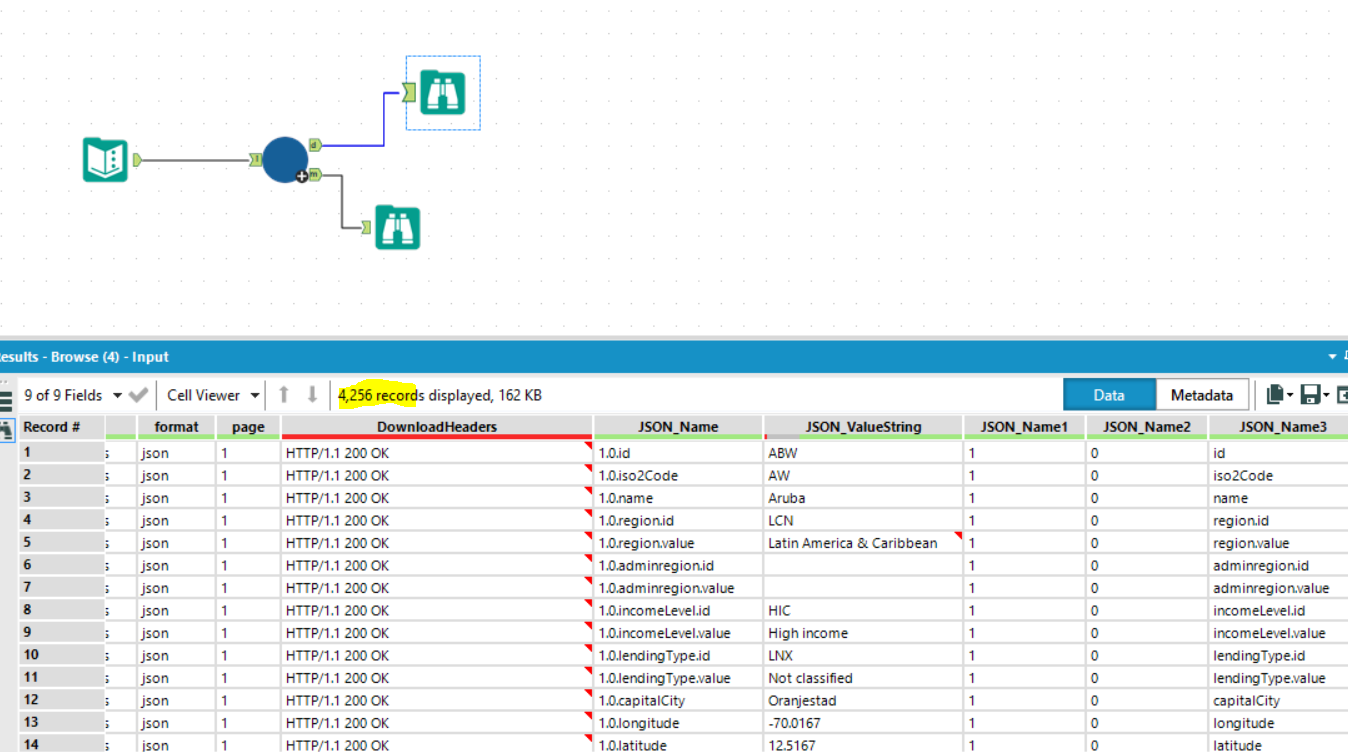Switch to the Data tab
Viewport: 1348px width, 752px height.
tap(1109, 395)
